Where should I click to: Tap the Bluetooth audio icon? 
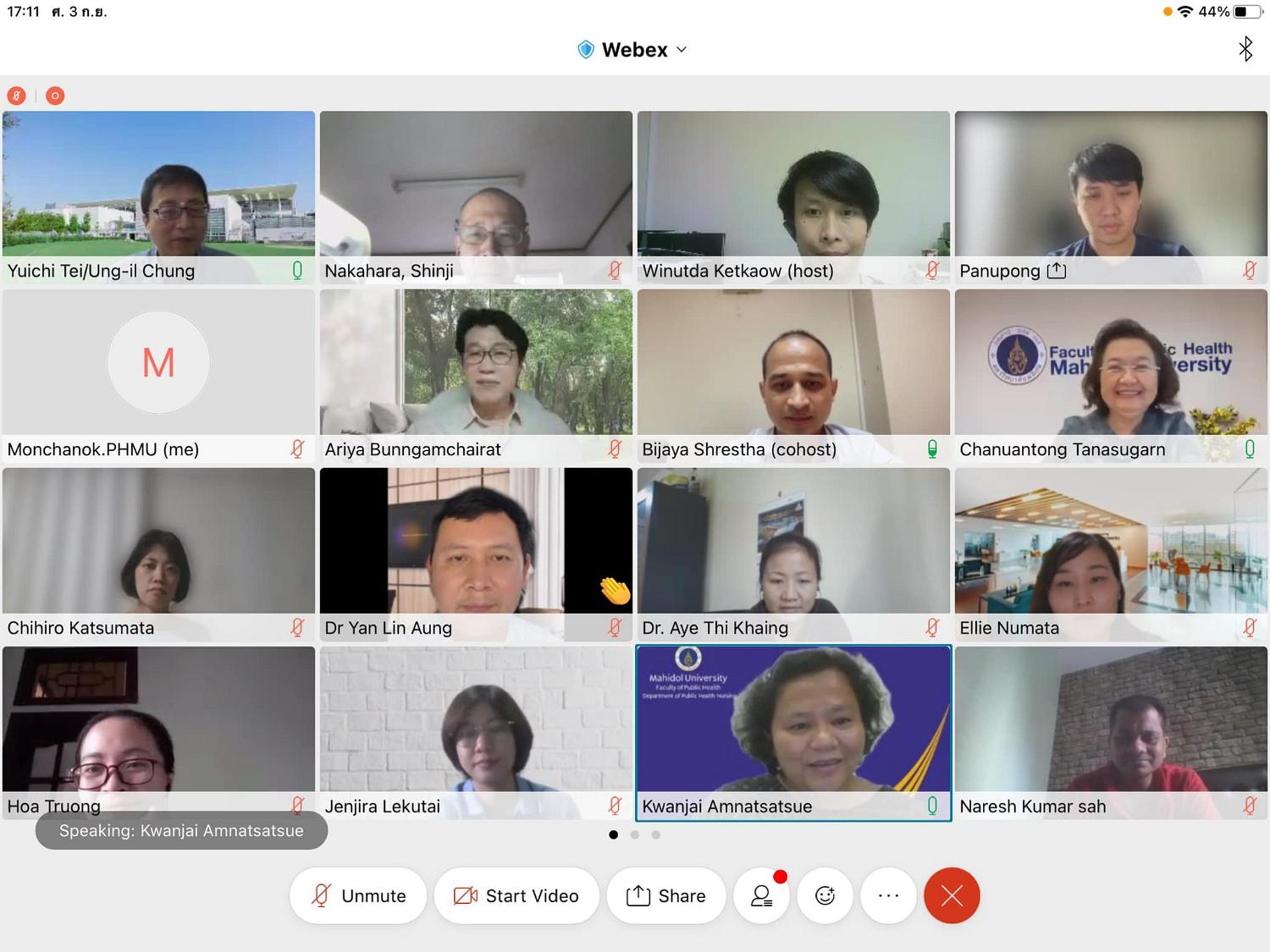(1245, 49)
